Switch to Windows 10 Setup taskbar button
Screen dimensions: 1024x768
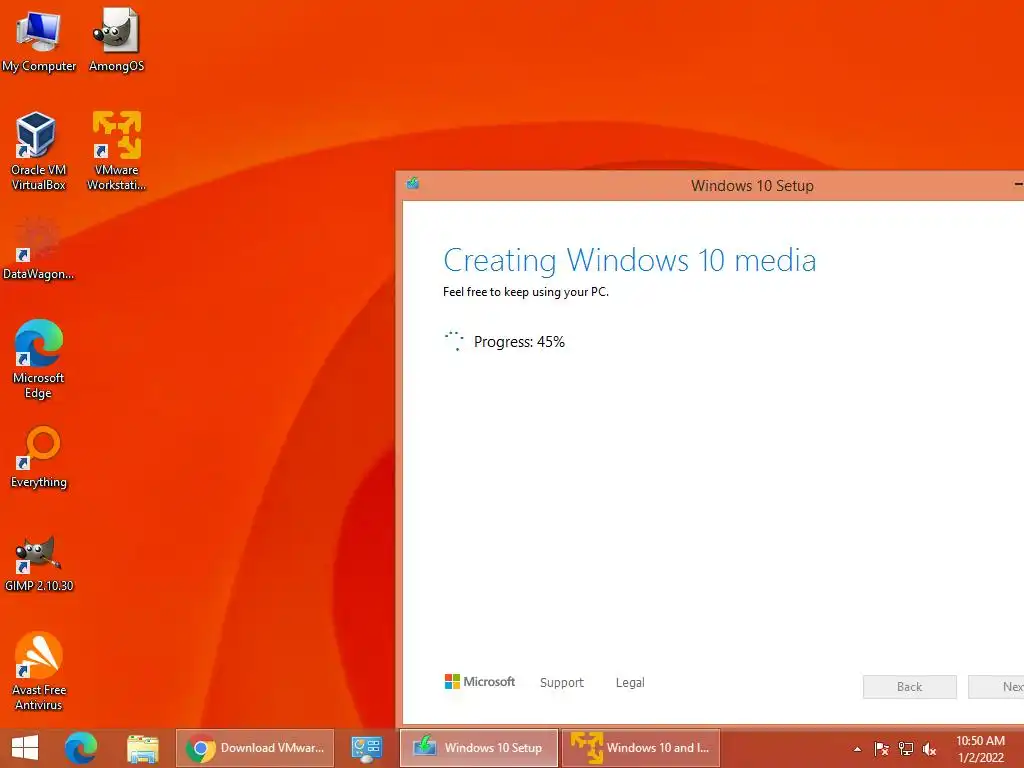point(479,748)
